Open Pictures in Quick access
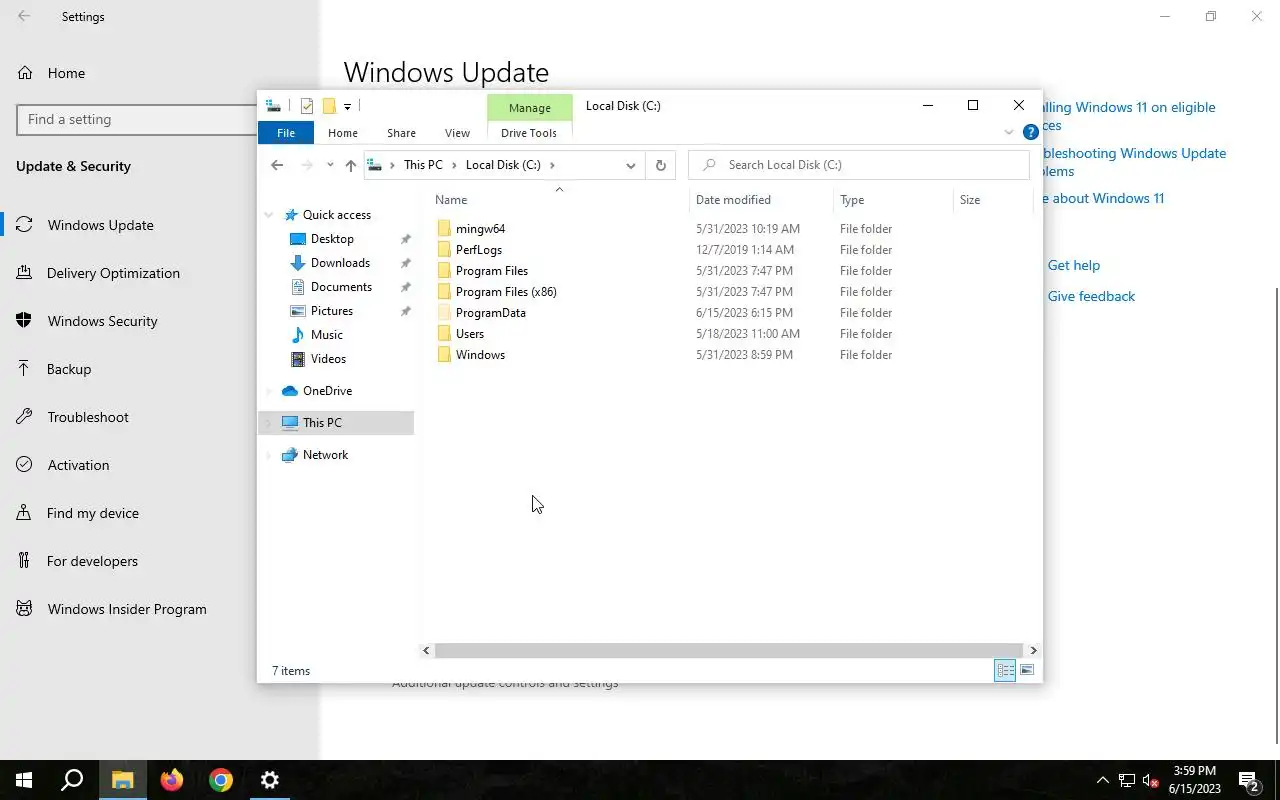1280x800 pixels. pyautogui.click(x=331, y=311)
